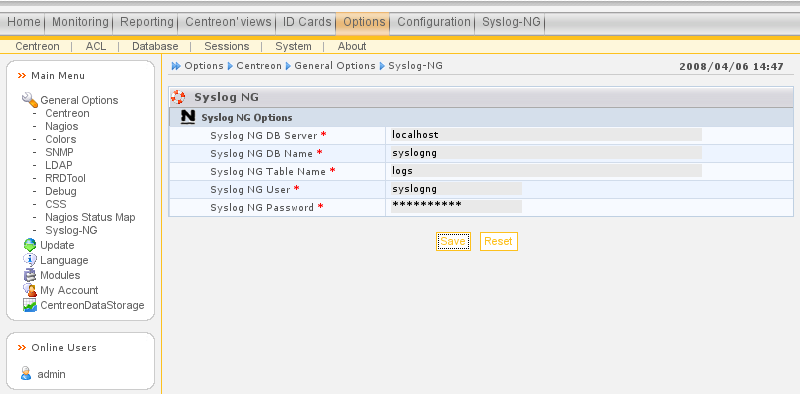Viewport: 800px width, 394px height.
Task: Open the Colors options page
Action: pyautogui.click(x=61, y=139)
